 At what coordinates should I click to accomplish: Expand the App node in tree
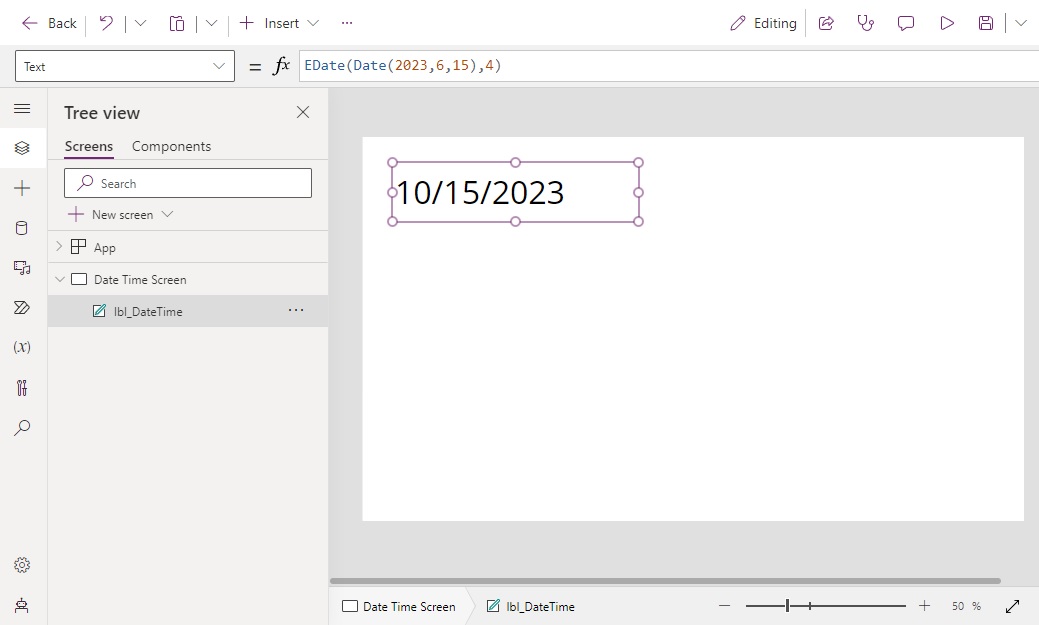coord(59,247)
